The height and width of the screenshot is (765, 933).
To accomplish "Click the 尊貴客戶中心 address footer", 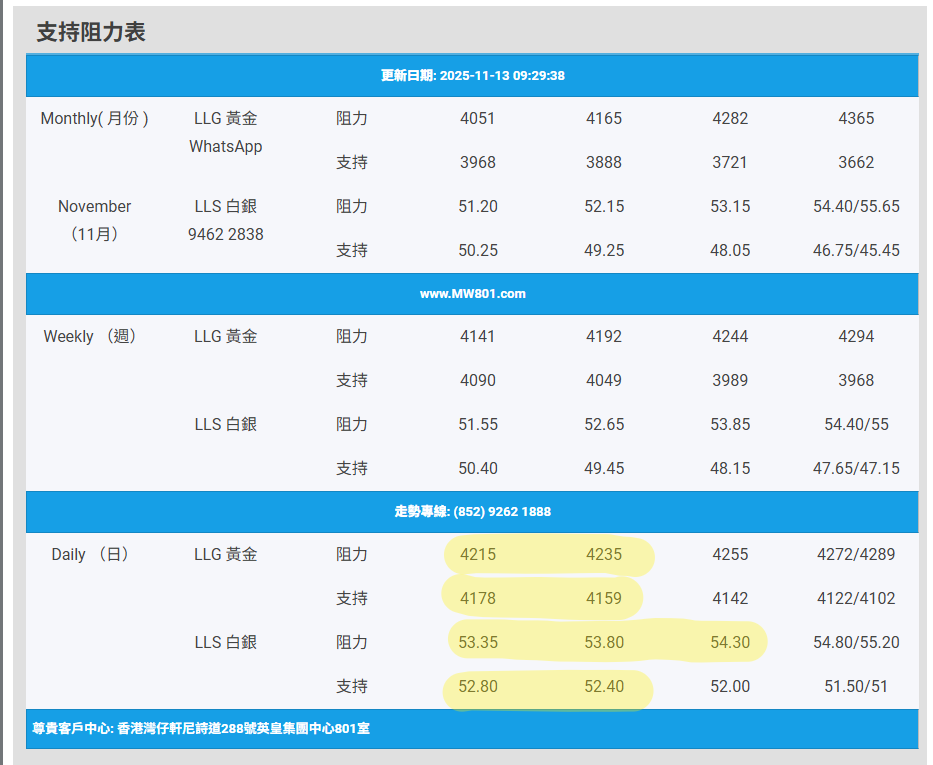I will (x=201, y=728).
